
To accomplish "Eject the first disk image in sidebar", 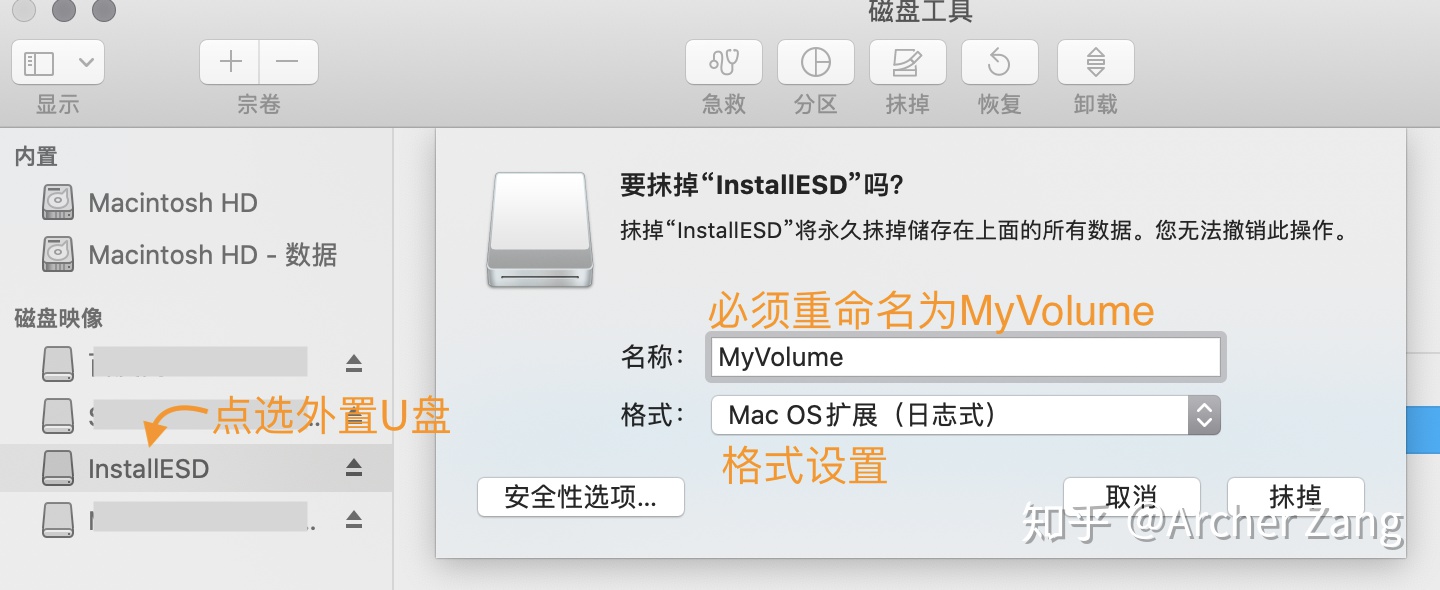I will pyautogui.click(x=354, y=363).
